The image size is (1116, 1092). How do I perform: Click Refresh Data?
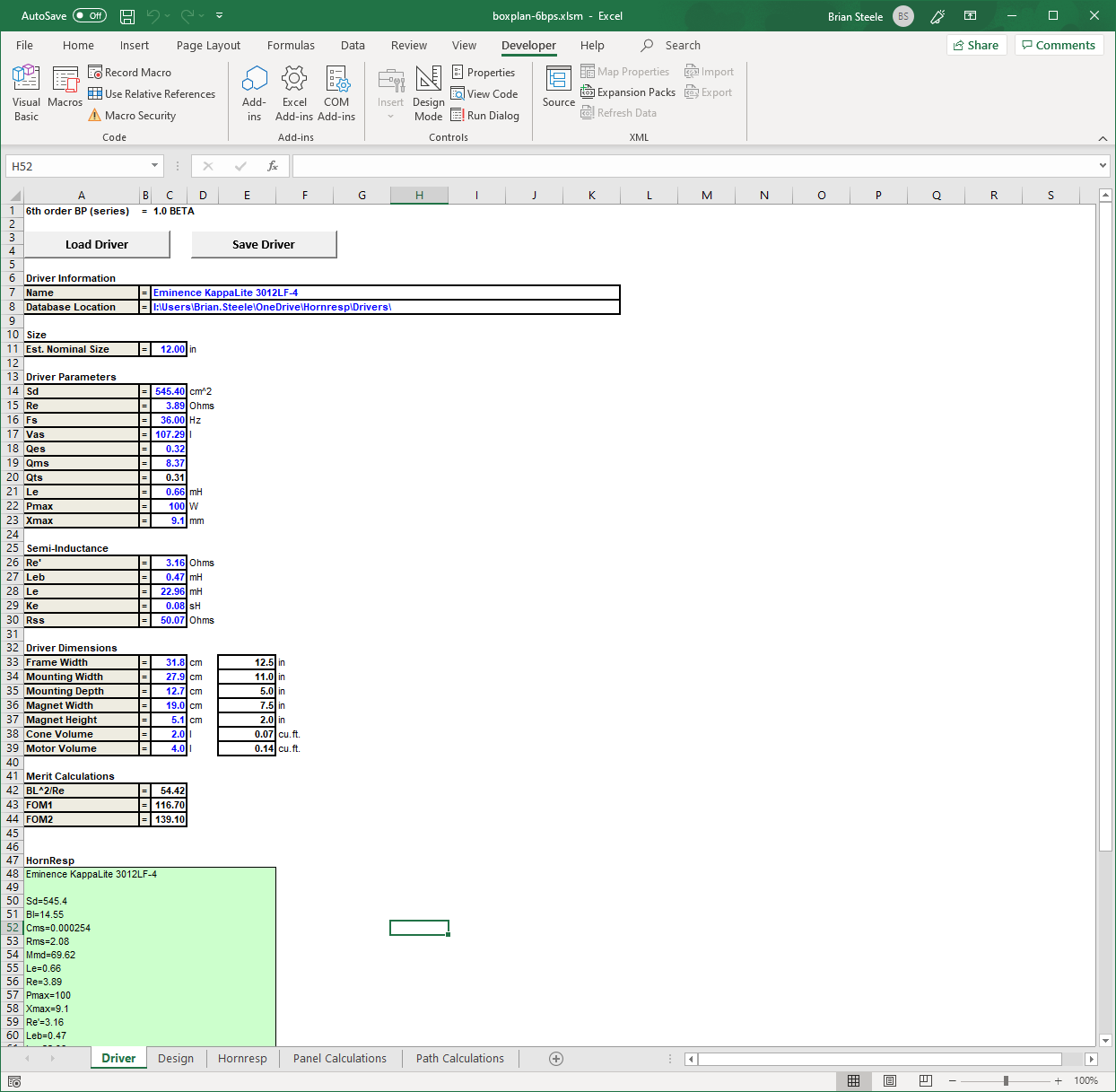[619, 112]
